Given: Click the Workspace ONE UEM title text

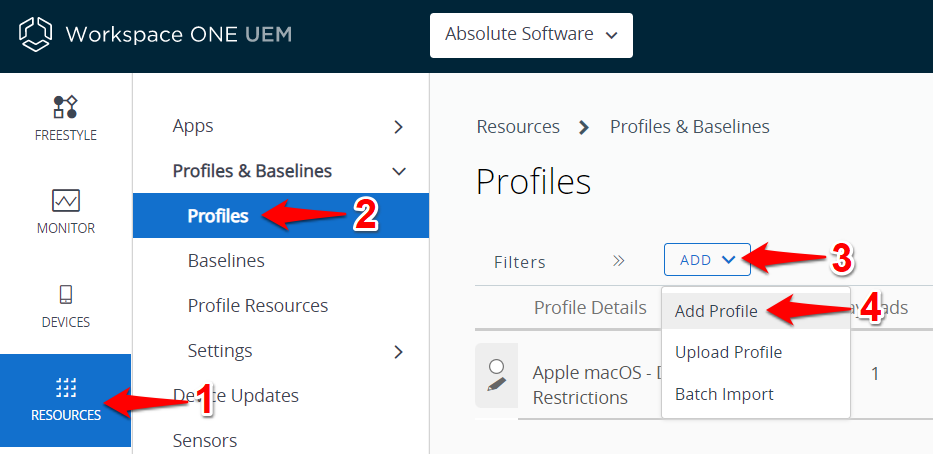Looking at the screenshot, I should pos(179,34).
